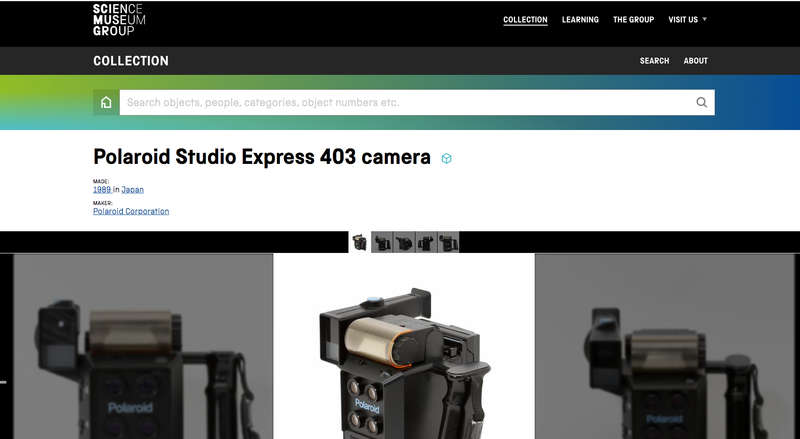Select the first camera thumbnail
The height and width of the screenshot is (439, 800).
(360, 242)
